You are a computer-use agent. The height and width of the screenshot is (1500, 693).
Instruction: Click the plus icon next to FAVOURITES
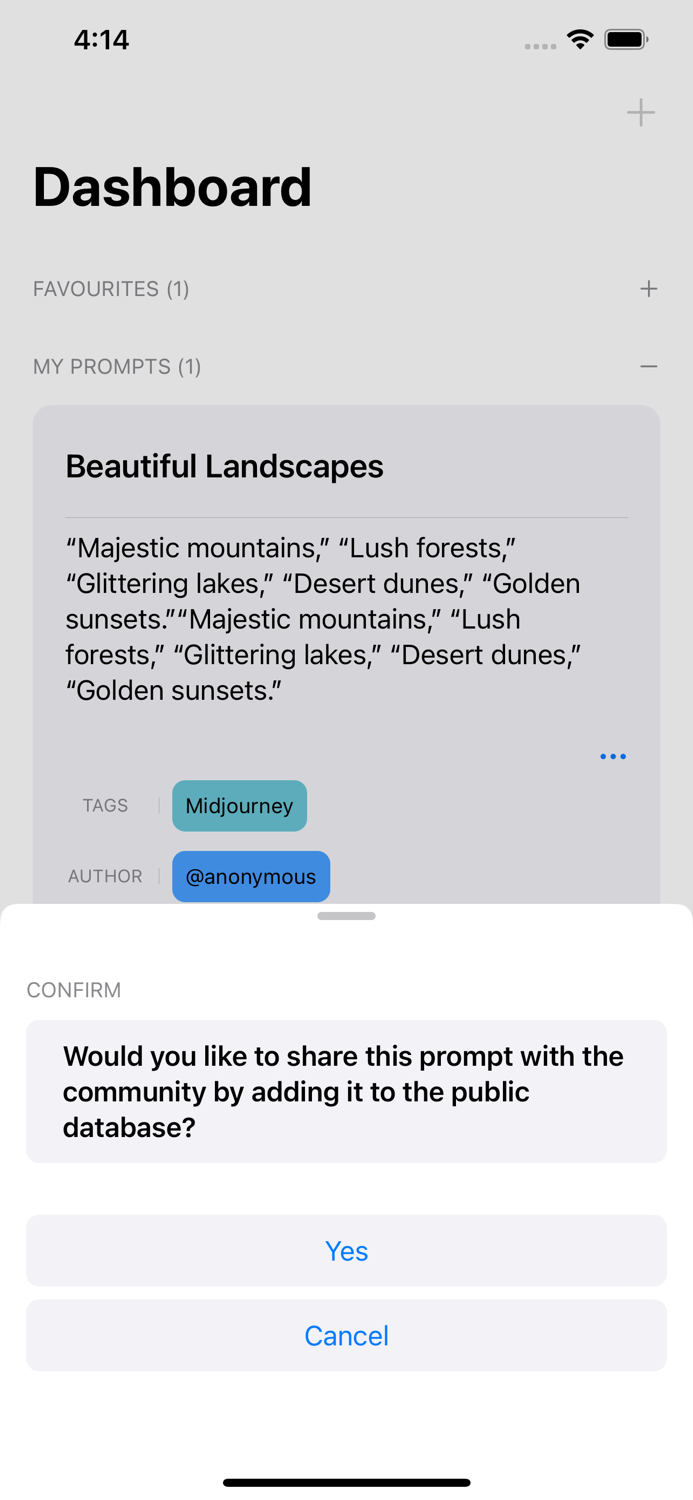click(648, 289)
